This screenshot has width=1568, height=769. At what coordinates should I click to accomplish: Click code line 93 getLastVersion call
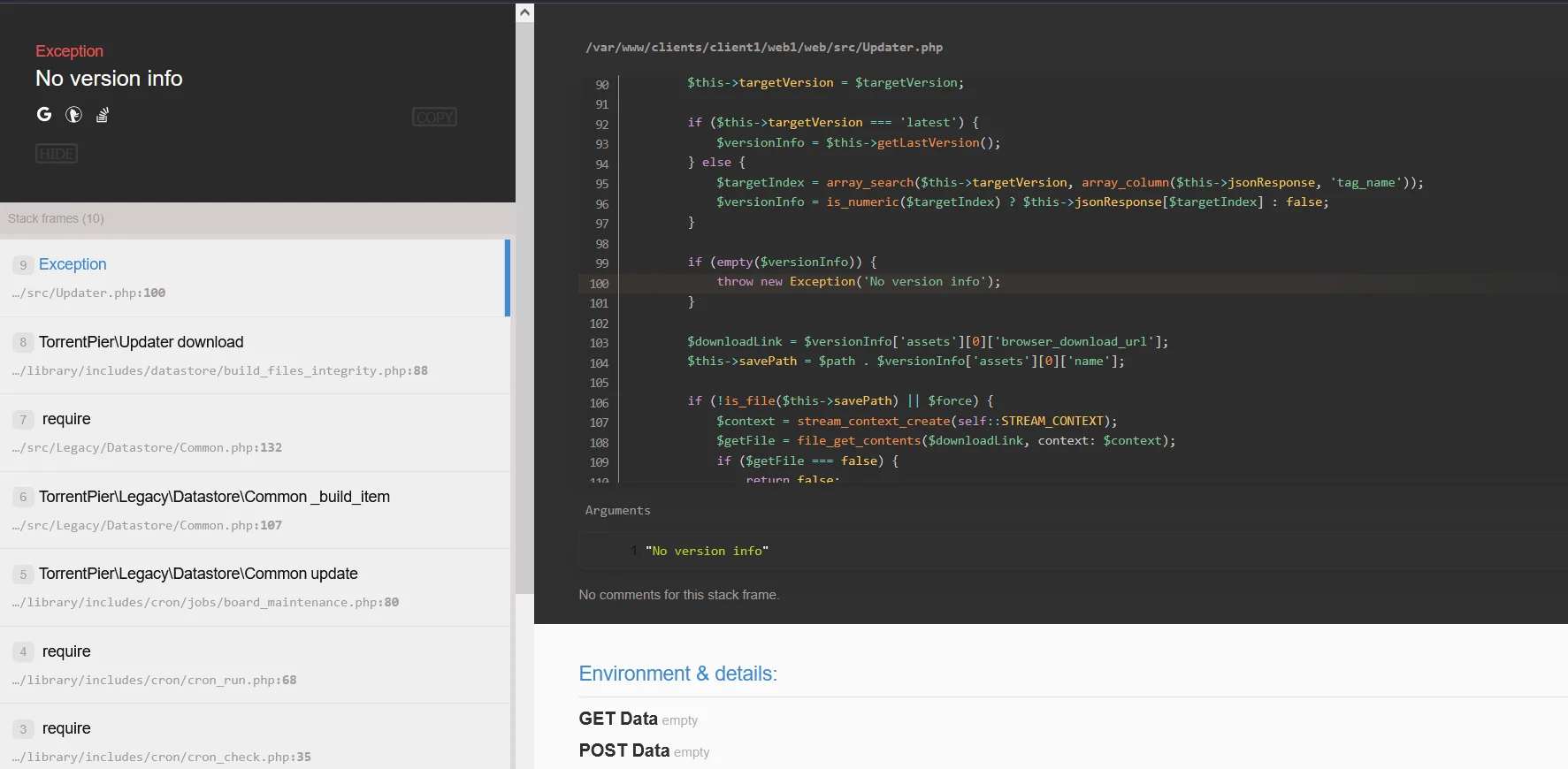858,142
